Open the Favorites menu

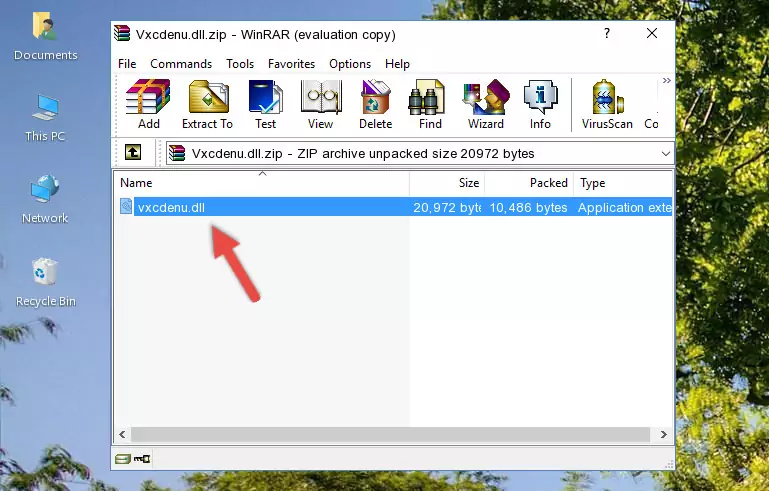click(x=291, y=64)
